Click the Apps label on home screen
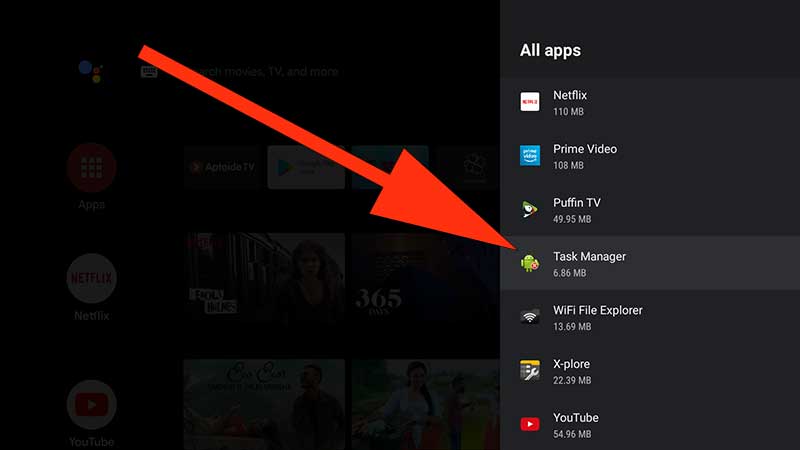The image size is (800, 450). [91, 205]
